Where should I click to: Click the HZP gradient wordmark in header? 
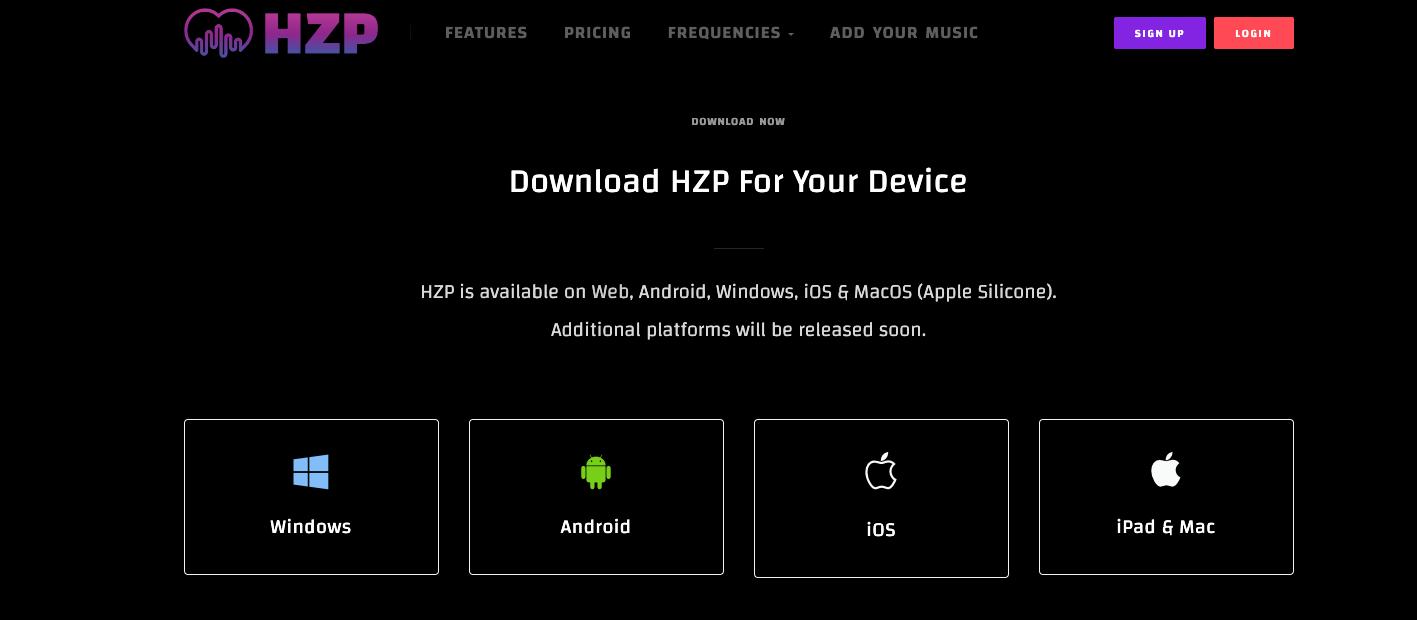pyautogui.click(x=321, y=32)
